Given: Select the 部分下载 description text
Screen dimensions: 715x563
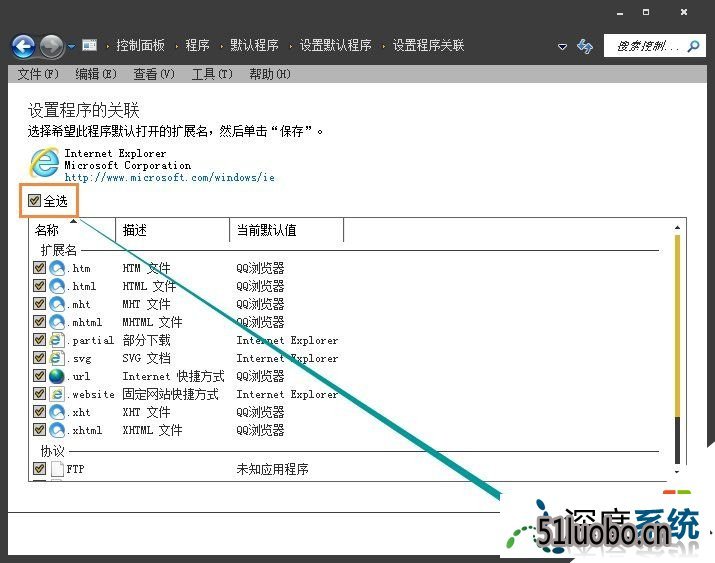Looking at the screenshot, I should pyautogui.click(x=146, y=340).
